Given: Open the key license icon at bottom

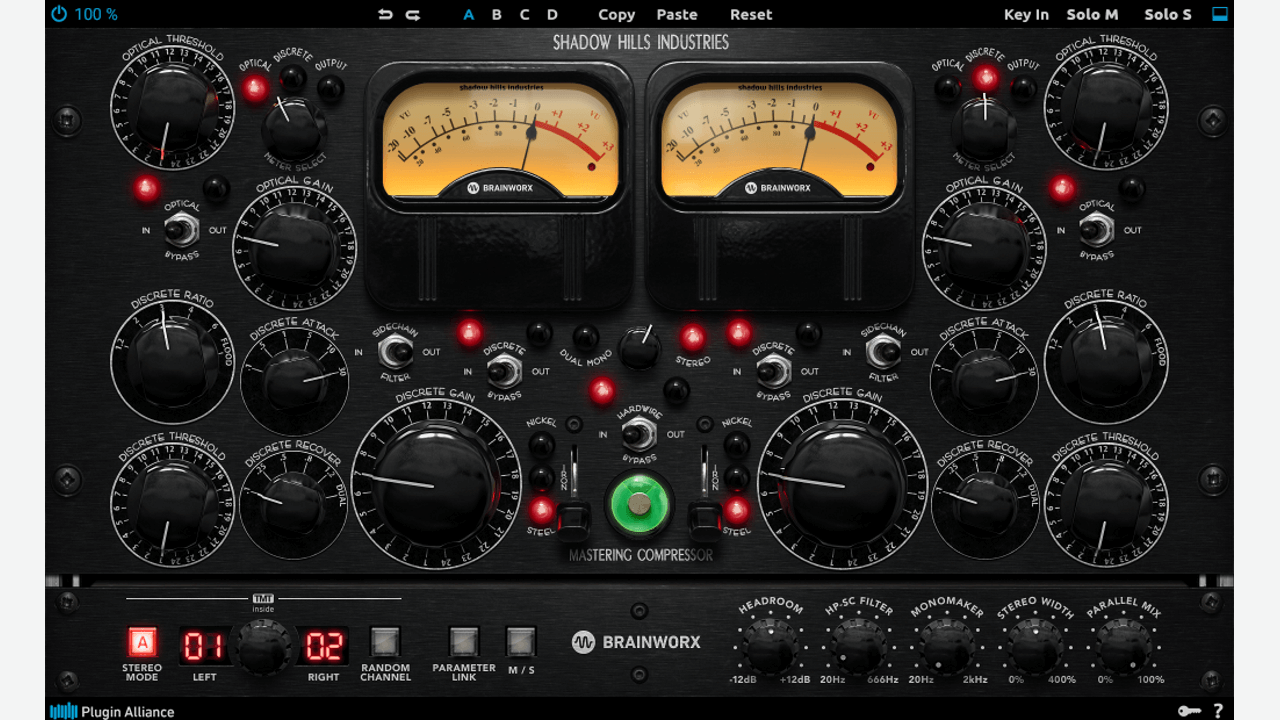Looking at the screenshot, I should click(1189, 711).
